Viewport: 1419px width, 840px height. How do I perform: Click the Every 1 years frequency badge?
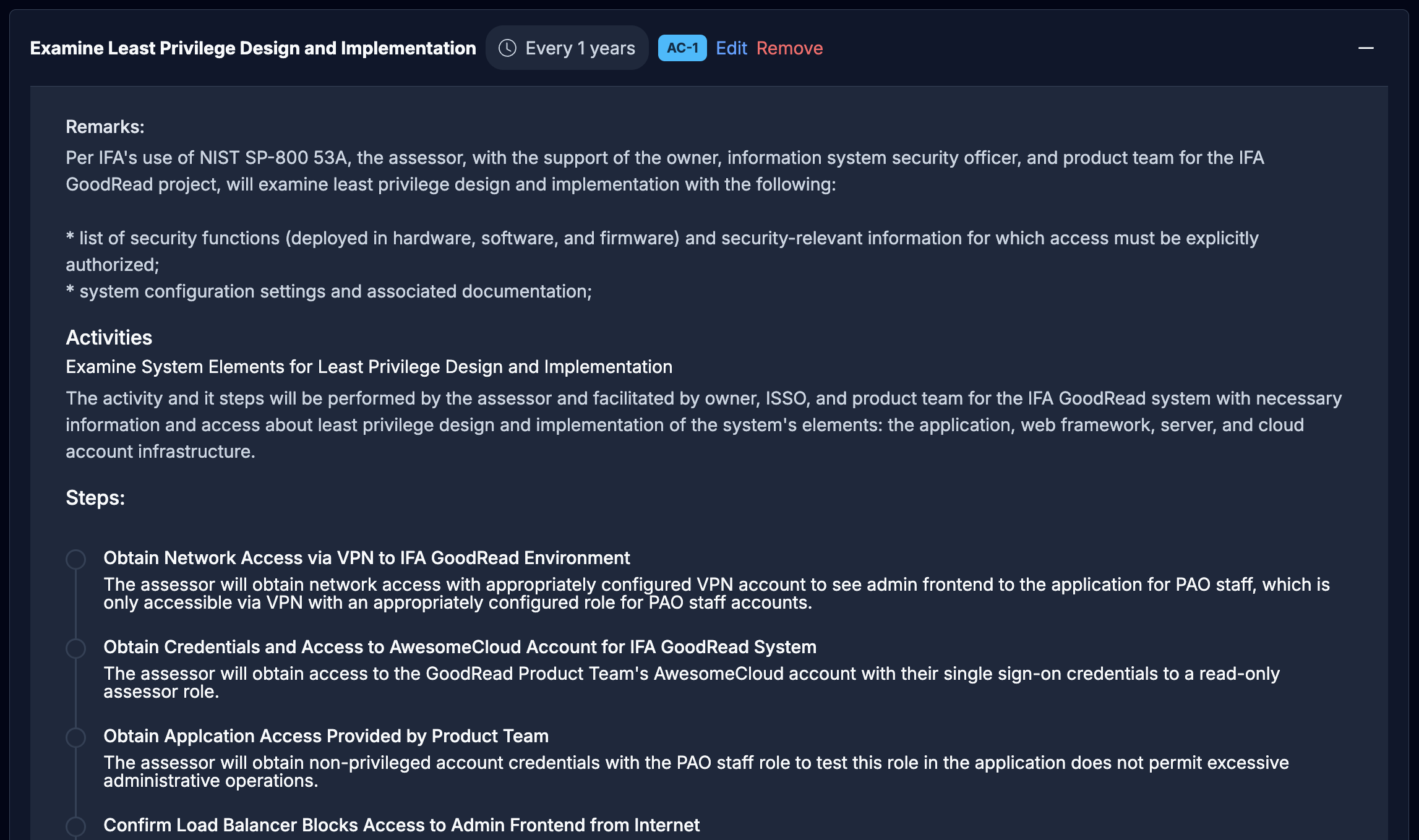point(567,48)
